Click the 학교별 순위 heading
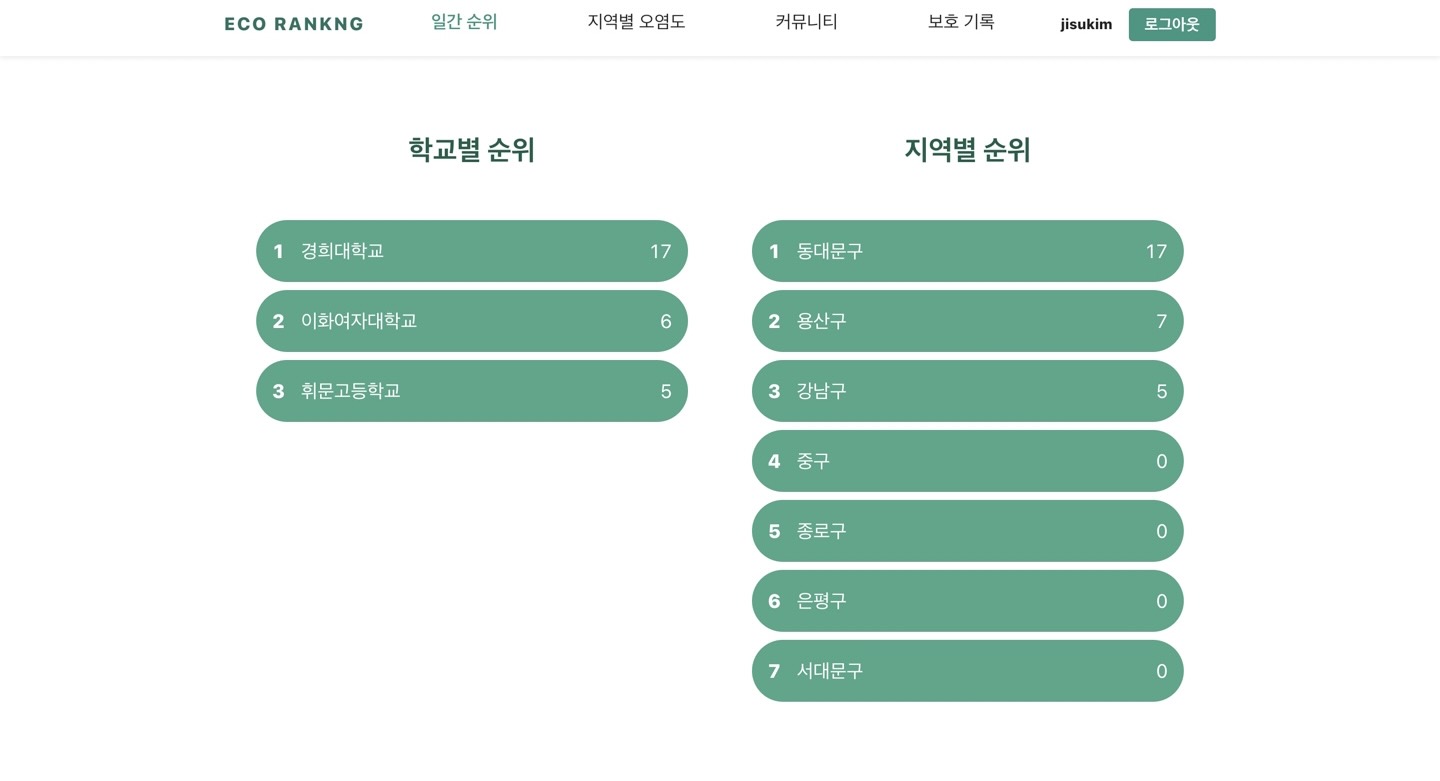 471,150
